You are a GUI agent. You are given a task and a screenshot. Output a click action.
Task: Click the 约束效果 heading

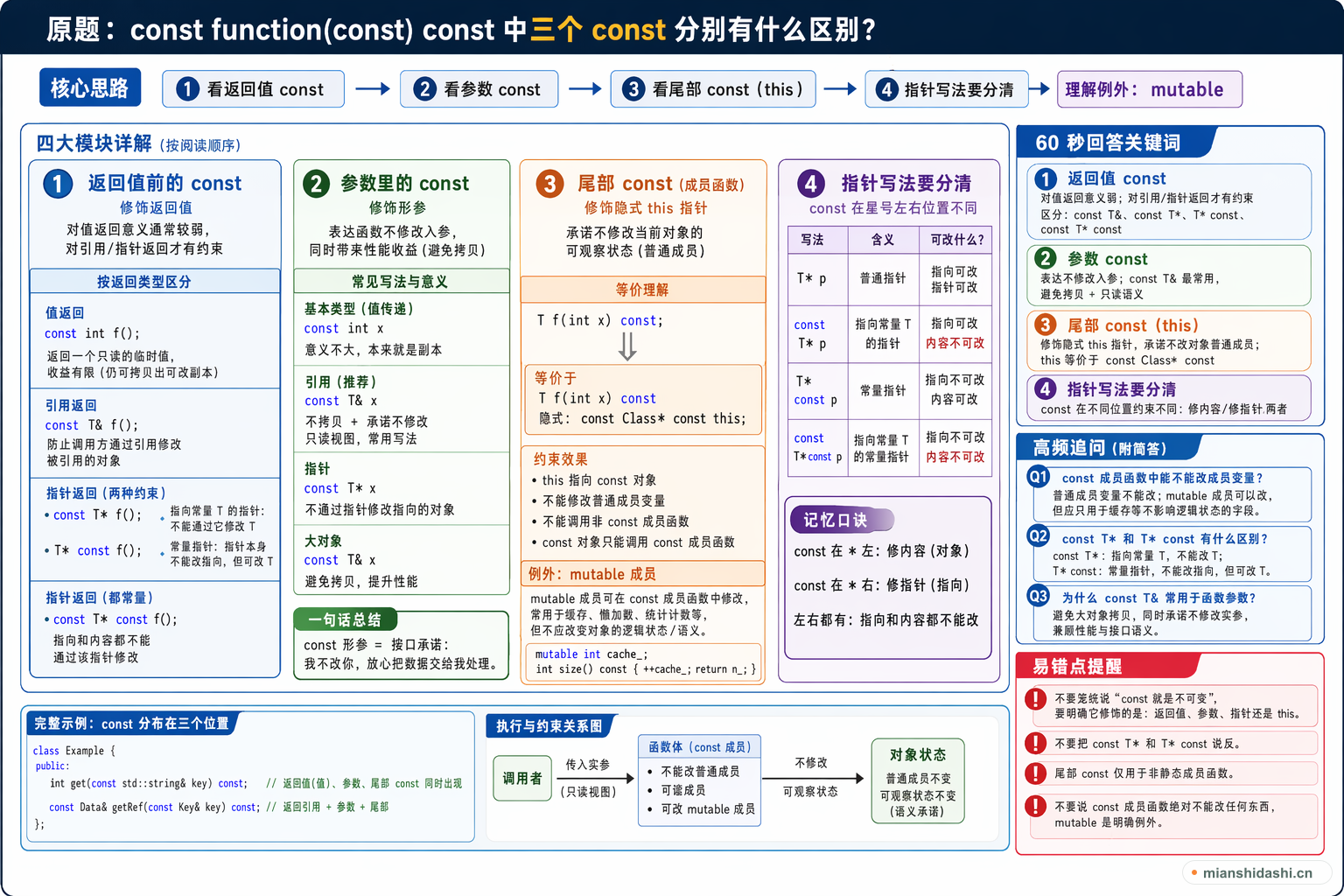[x=561, y=459]
